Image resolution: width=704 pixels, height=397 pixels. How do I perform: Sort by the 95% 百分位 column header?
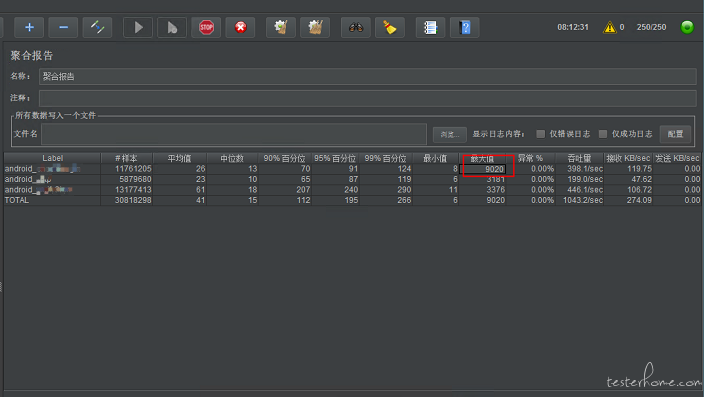pos(335,158)
